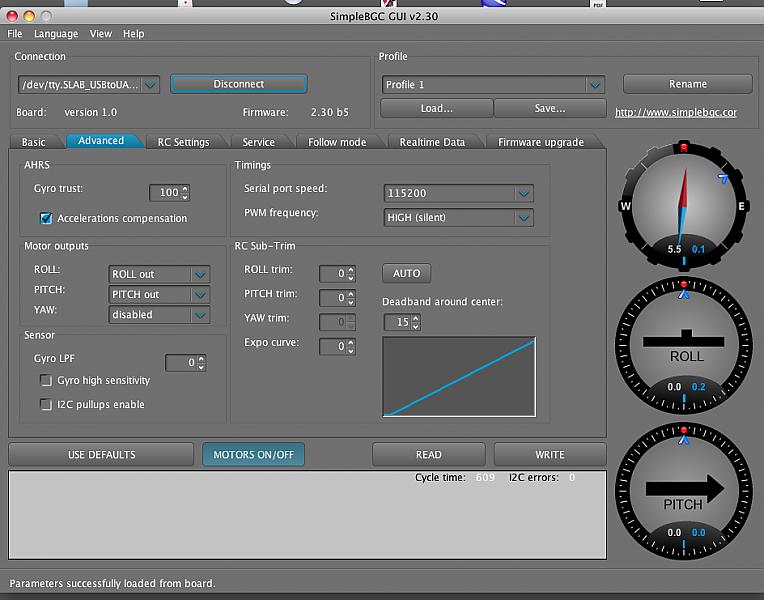The image size is (764, 600).
Task: Open PITCH motor output dropdown
Action: tap(159, 294)
